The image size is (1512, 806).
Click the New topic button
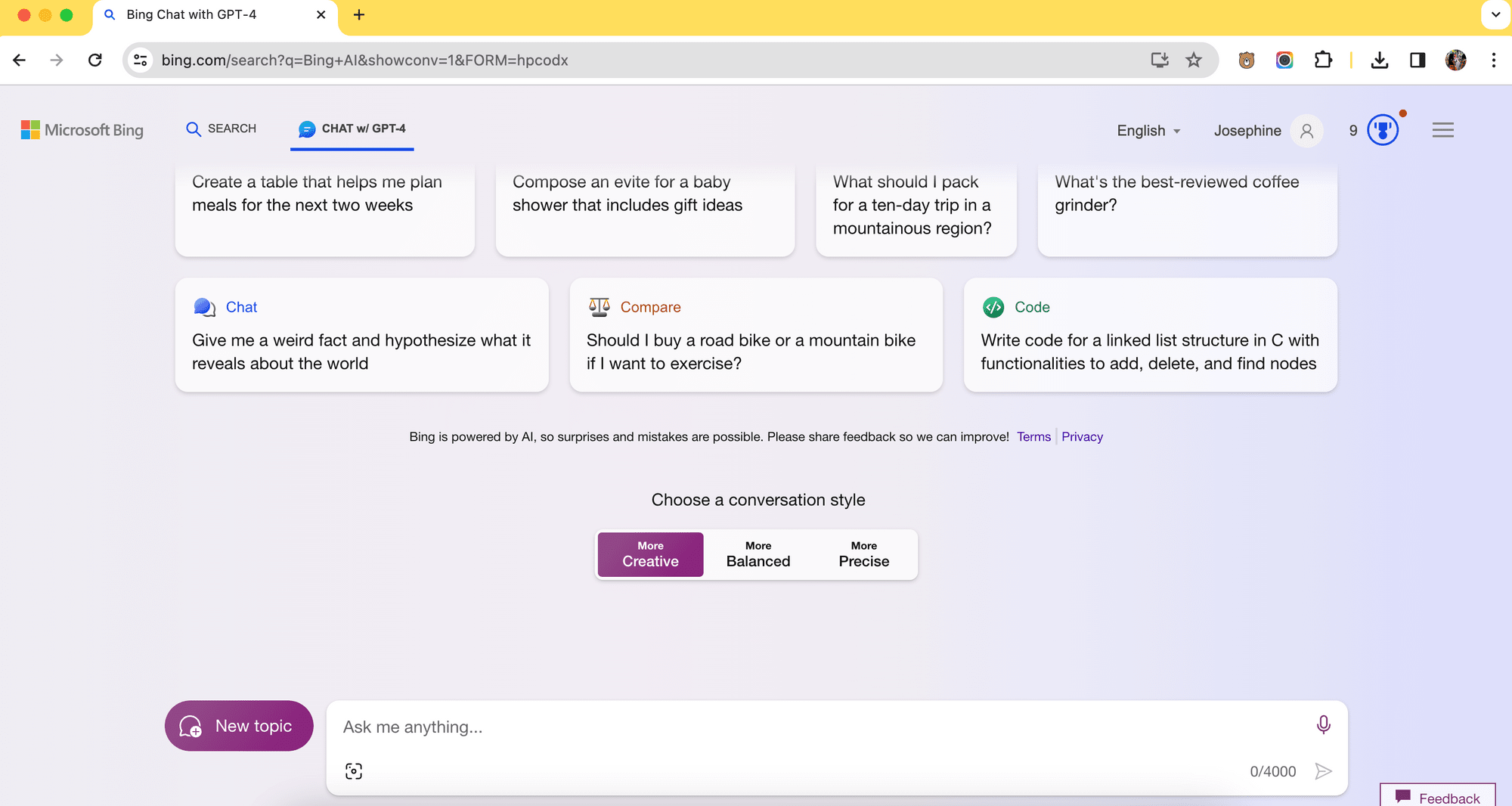click(239, 726)
